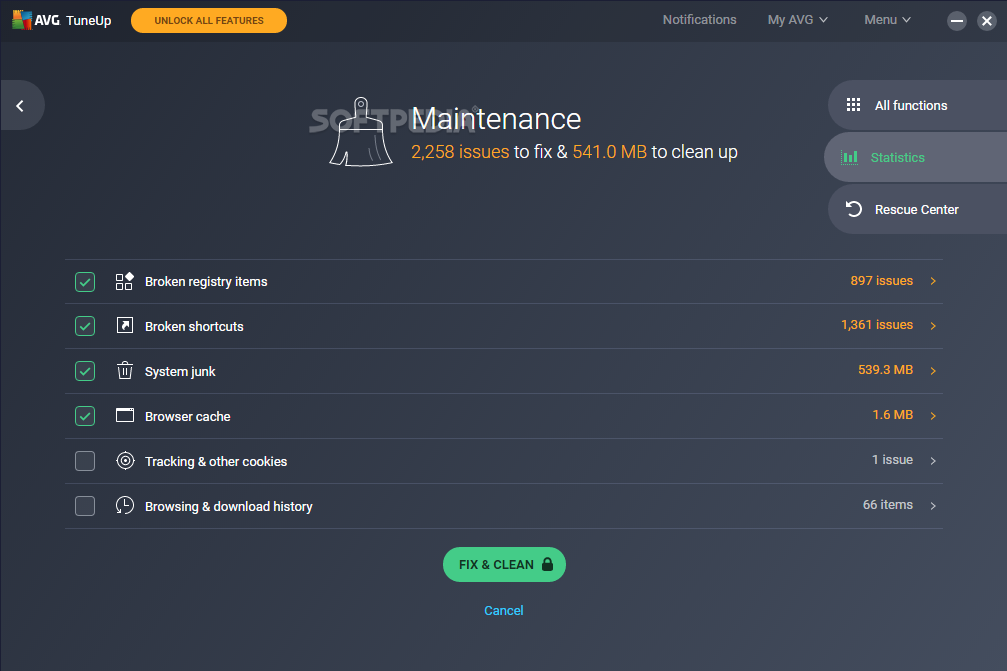Open the My AVG dropdown
The height and width of the screenshot is (671, 1007).
[x=797, y=19]
